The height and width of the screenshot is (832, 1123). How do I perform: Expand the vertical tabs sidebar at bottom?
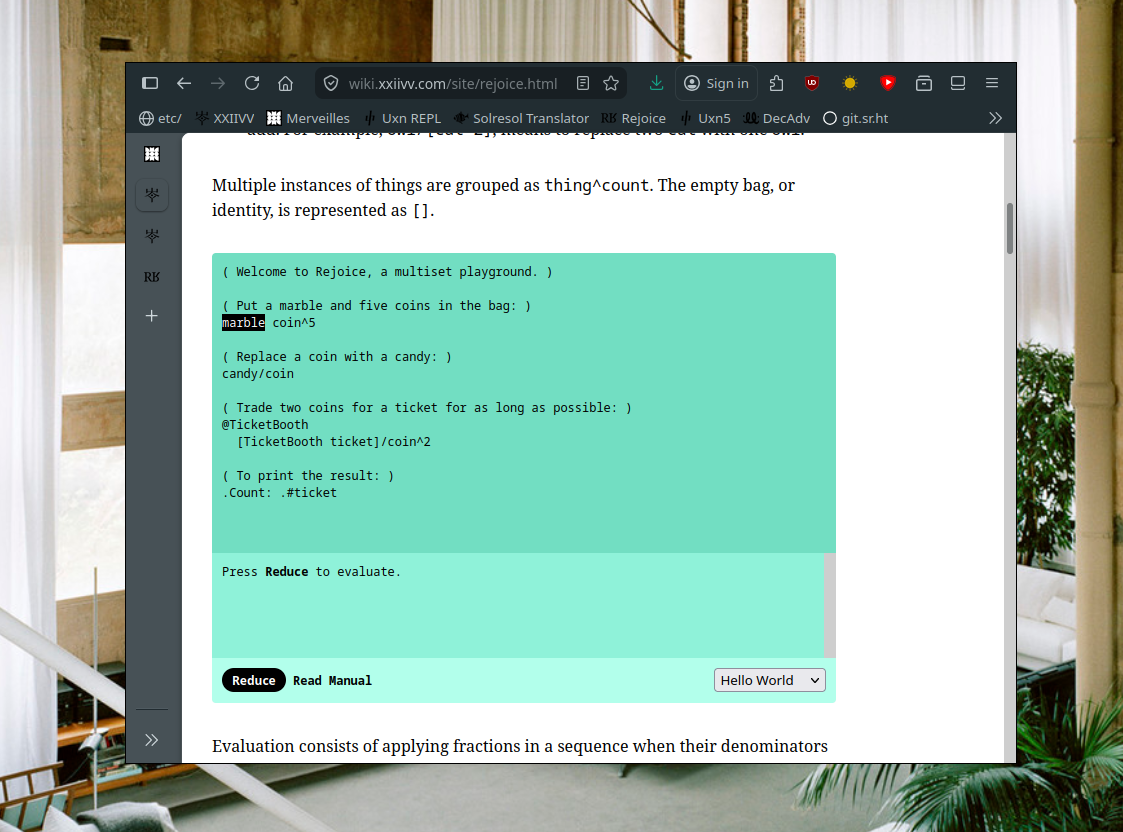152,740
